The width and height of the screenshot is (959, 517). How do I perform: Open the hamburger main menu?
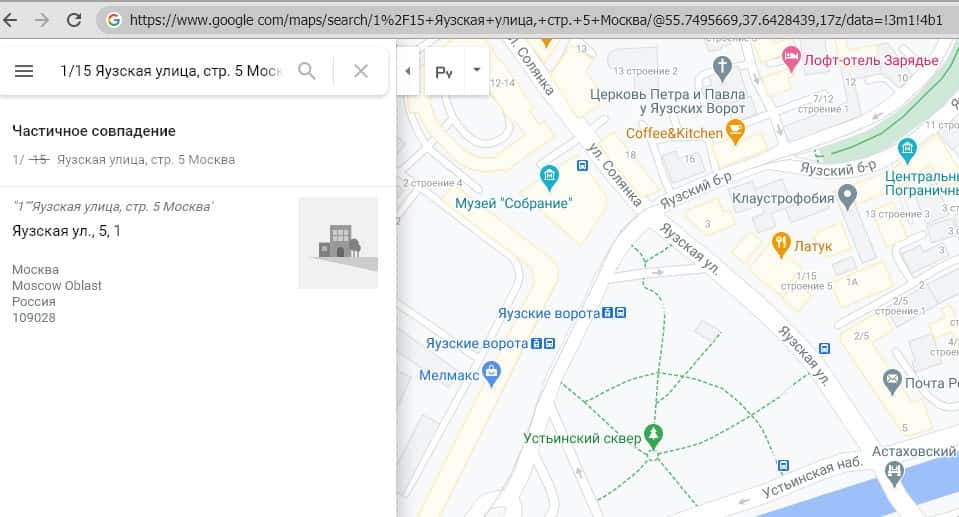25,71
